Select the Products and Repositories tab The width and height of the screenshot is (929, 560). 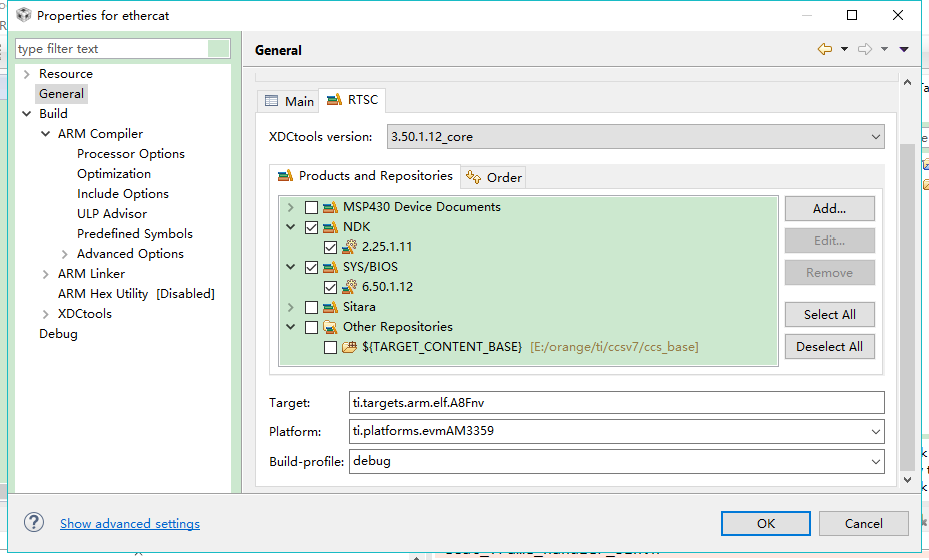(x=365, y=176)
